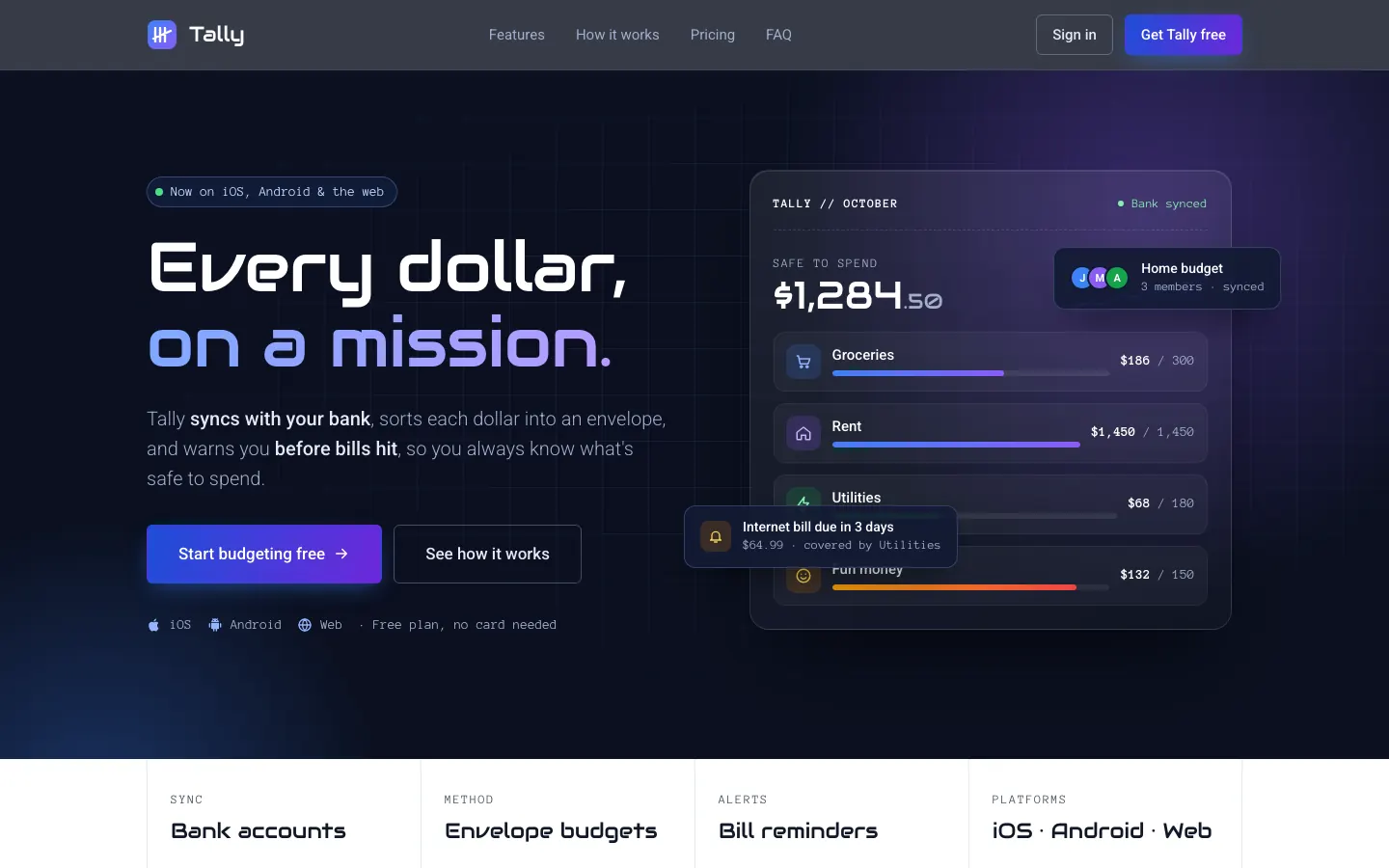Click the Bank accounts heading

click(259, 830)
